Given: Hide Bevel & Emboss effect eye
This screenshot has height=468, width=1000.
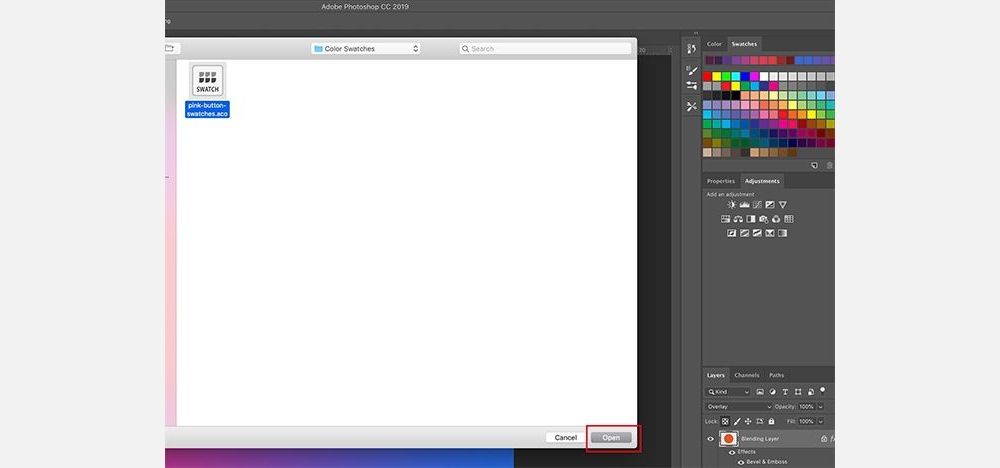Looking at the screenshot, I should coord(741,462).
